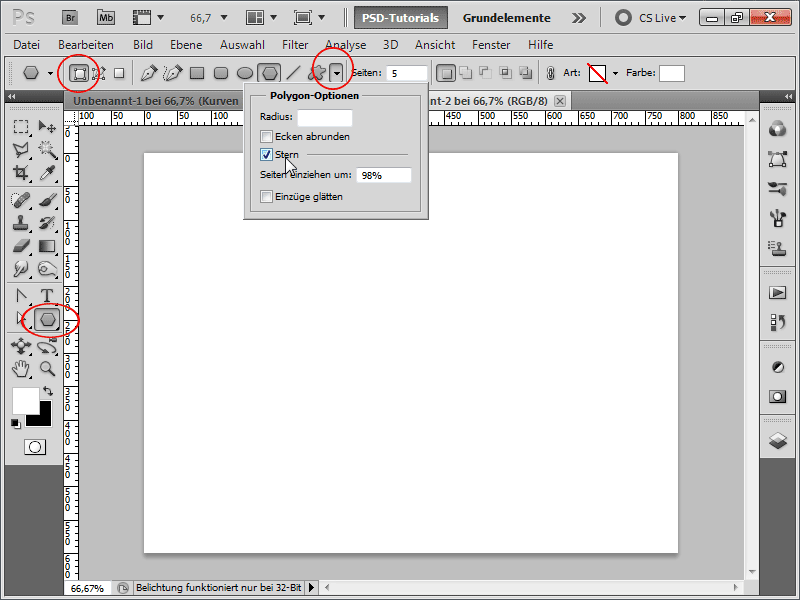Select the Brush tool
This screenshot has width=800, height=600.
pos(47,199)
